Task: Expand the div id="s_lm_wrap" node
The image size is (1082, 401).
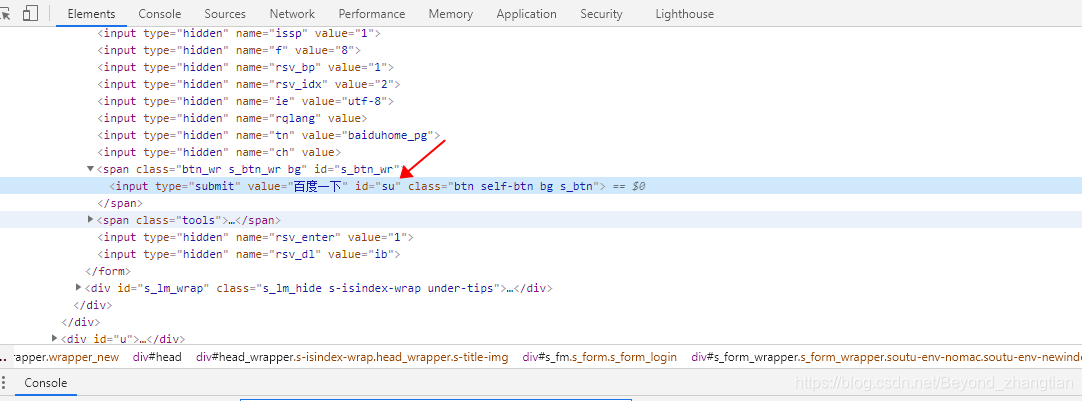Action: [79, 287]
